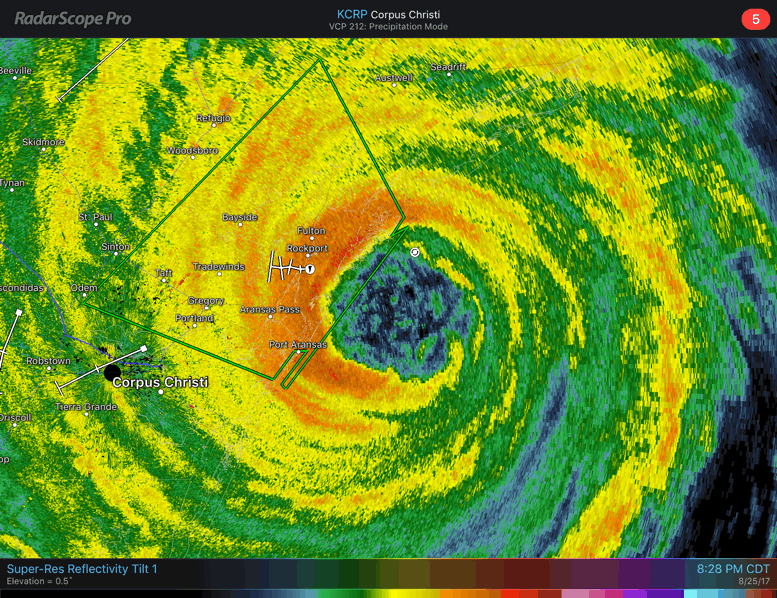Tap the VCP 212 Precipitation Mode text
Image resolution: width=777 pixels, height=598 pixels.
pos(388,27)
